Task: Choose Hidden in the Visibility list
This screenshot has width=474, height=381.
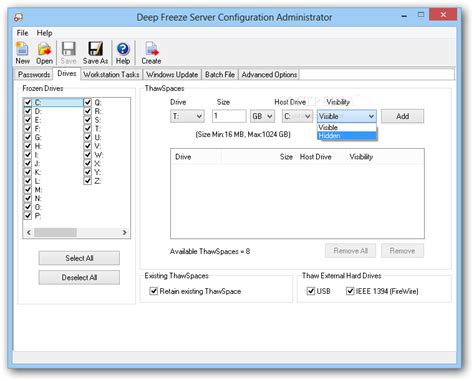Action: (x=347, y=136)
